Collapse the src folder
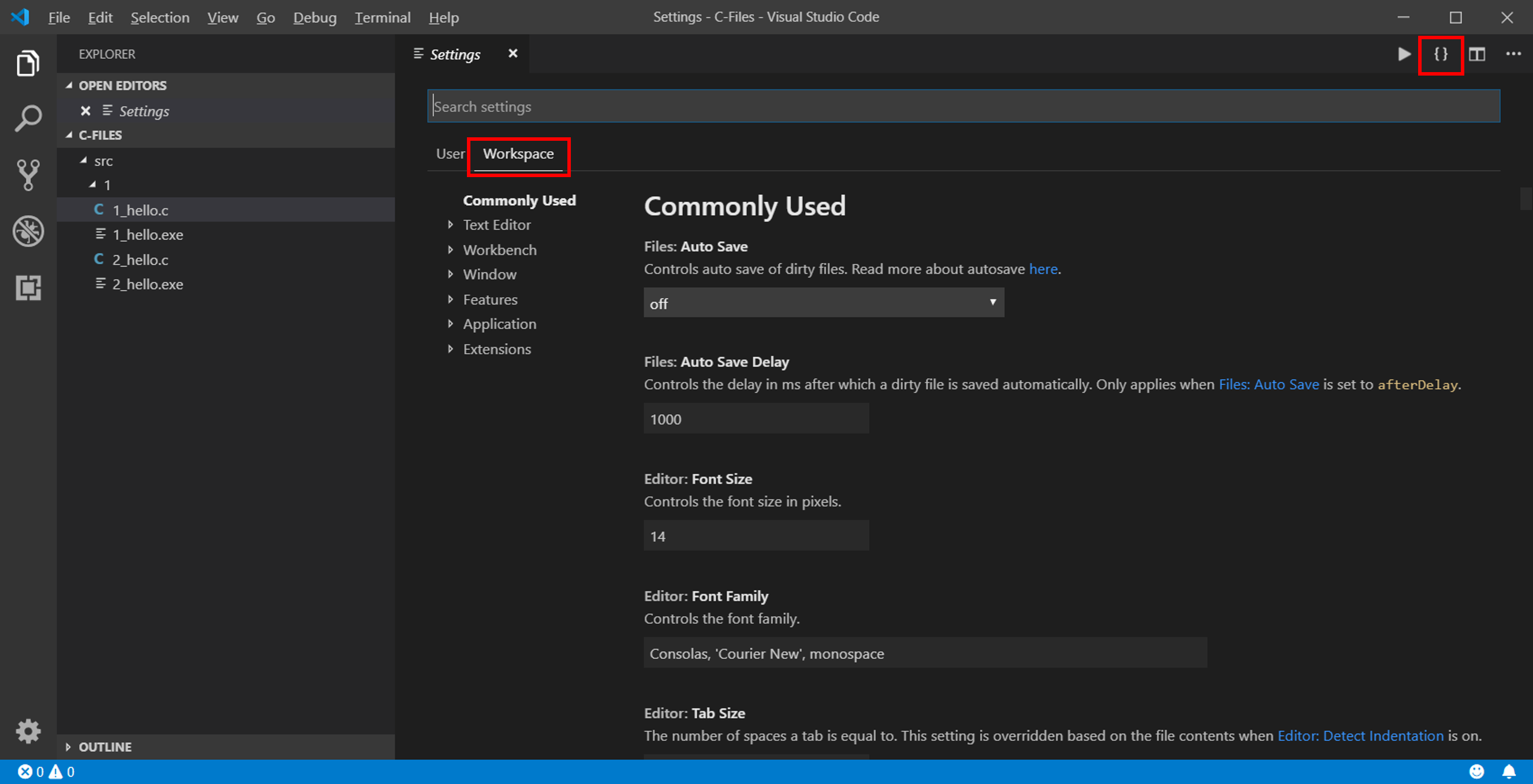The image size is (1533, 784). pyautogui.click(x=103, y=160)
